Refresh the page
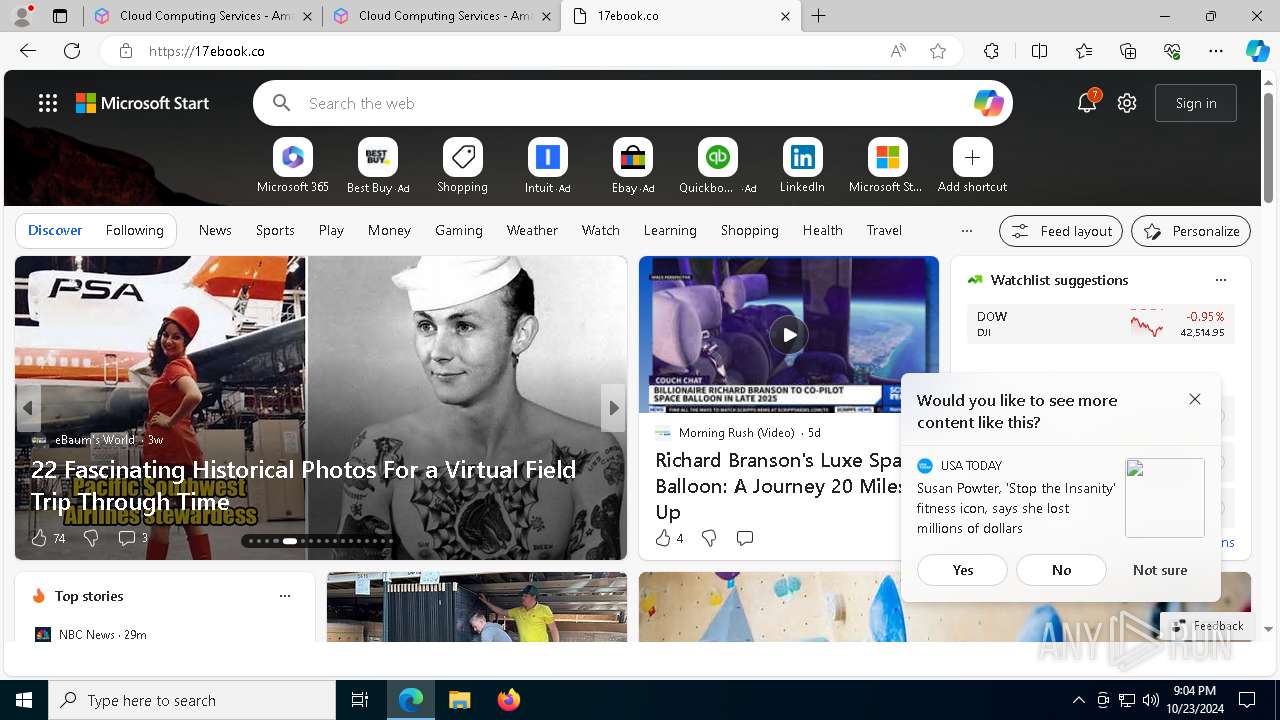1280x720 pixels. [x=72, y=51]
